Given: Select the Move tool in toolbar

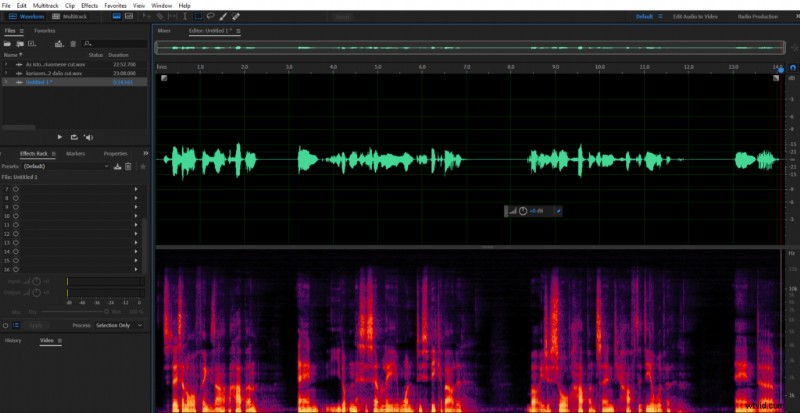Looking at the screenshot, I should coord(148,16).
